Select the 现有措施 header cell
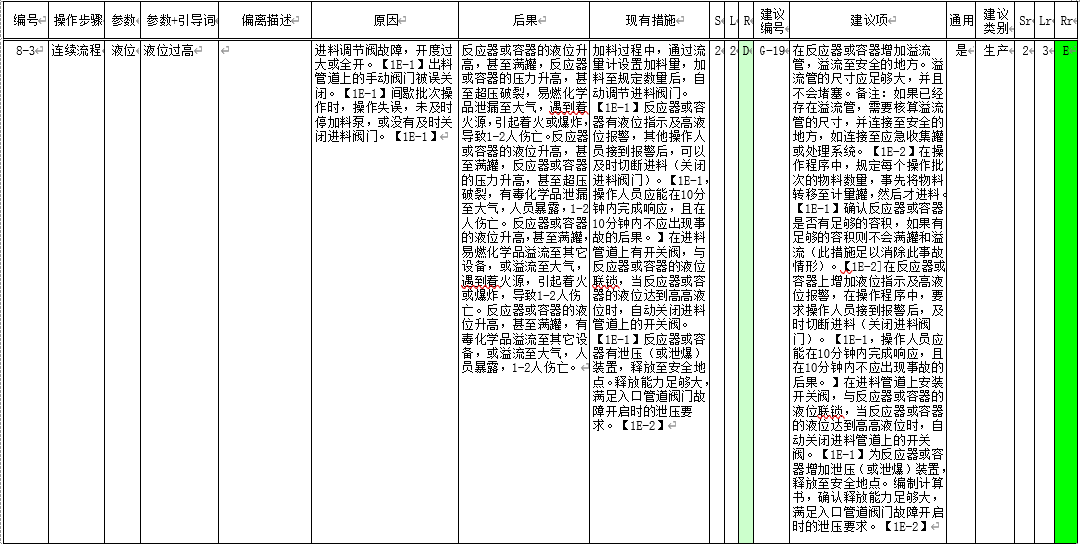Screen dimensions: 1081x555 (x=649, y=21)
